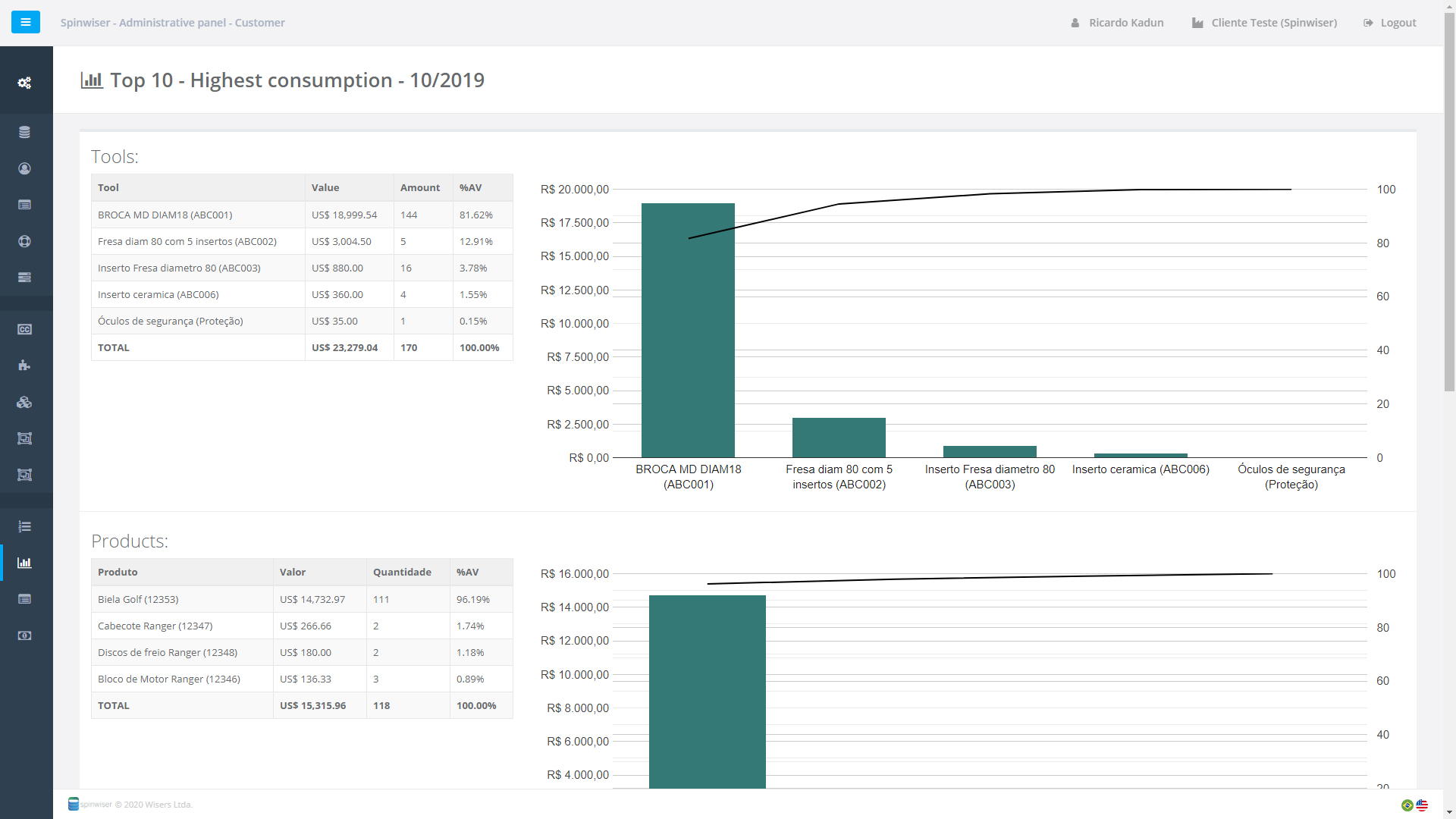Click the Biela Golf bar in Products chart
The width and height of the screenshot is (1456, 819).
(x=708, y=692)
